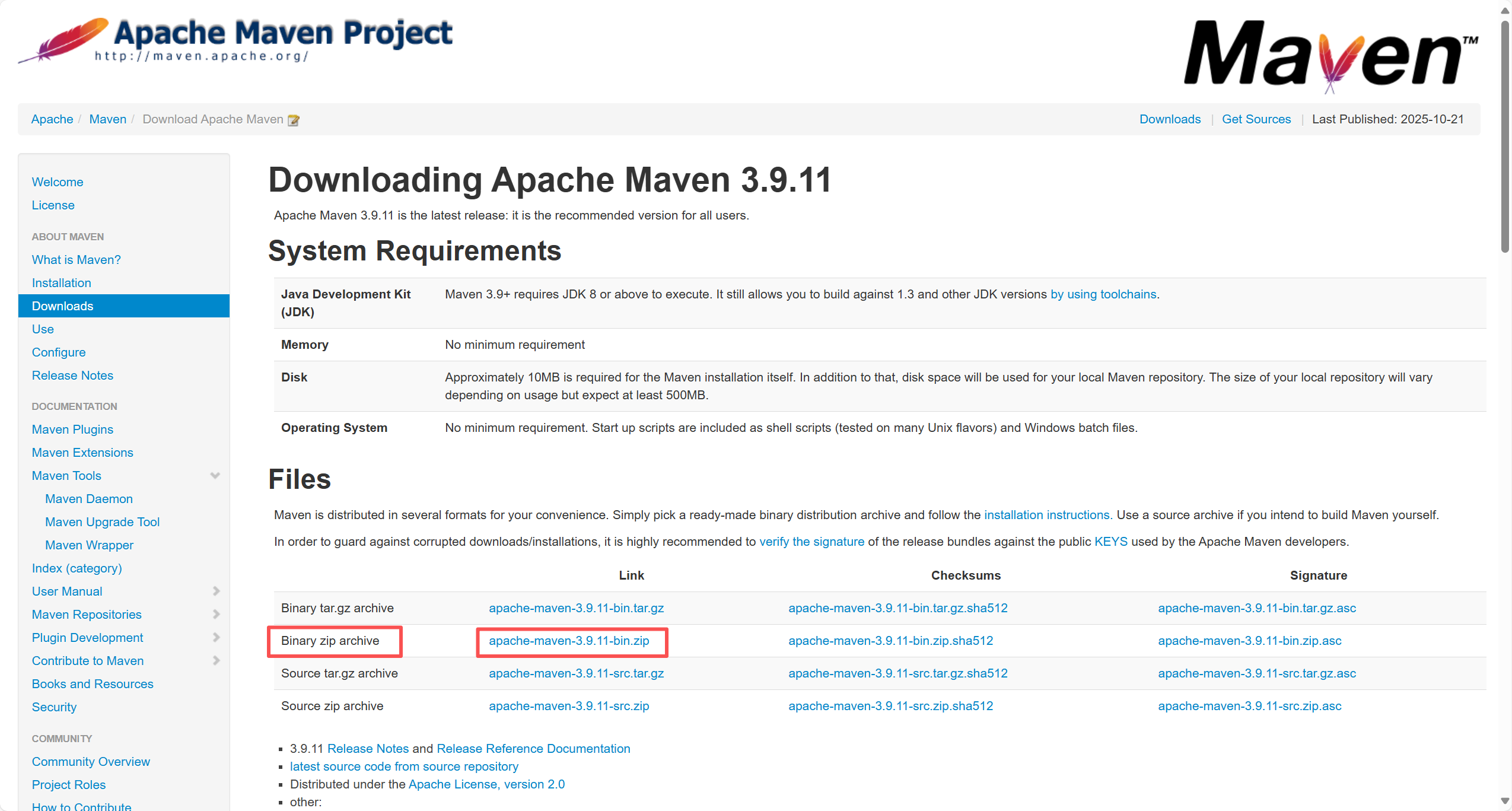1512x811 pixels.
Task: Click the Apache breadcrumb link
Action: click(x=52, y=119)
